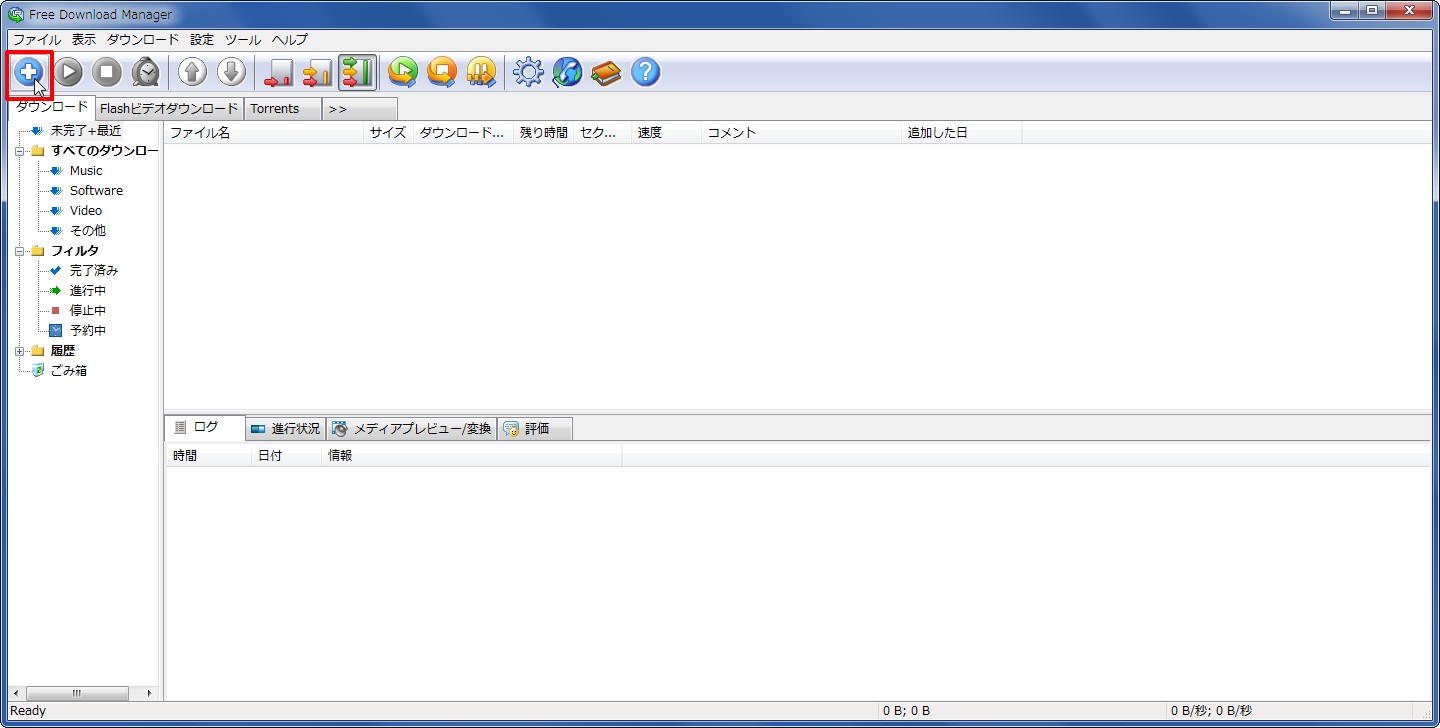Switch to the Flashビデオダウンロード tab
The width and height of the screenshot is (1440, 728).
click(170, 109)
